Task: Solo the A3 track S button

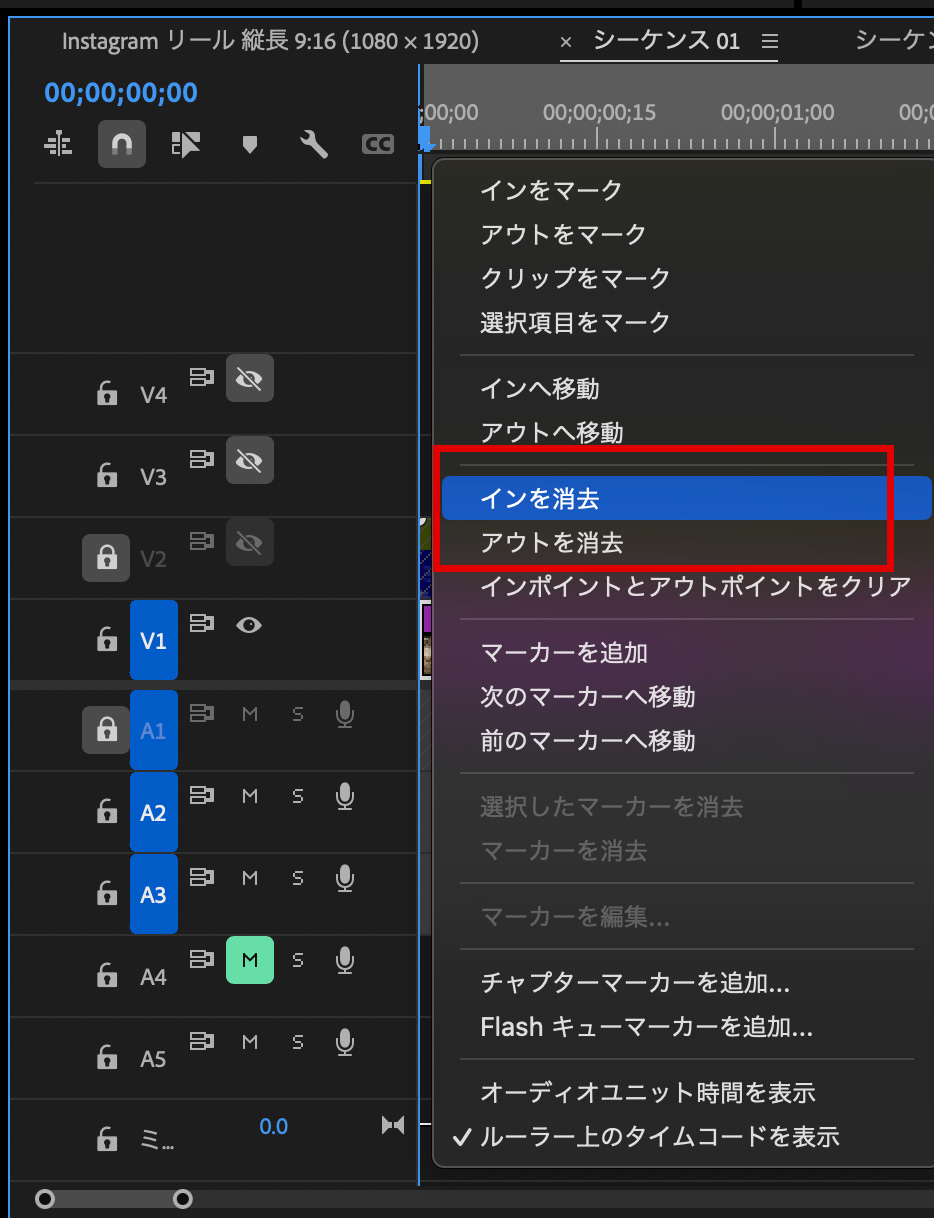Action: coord(297,878)
